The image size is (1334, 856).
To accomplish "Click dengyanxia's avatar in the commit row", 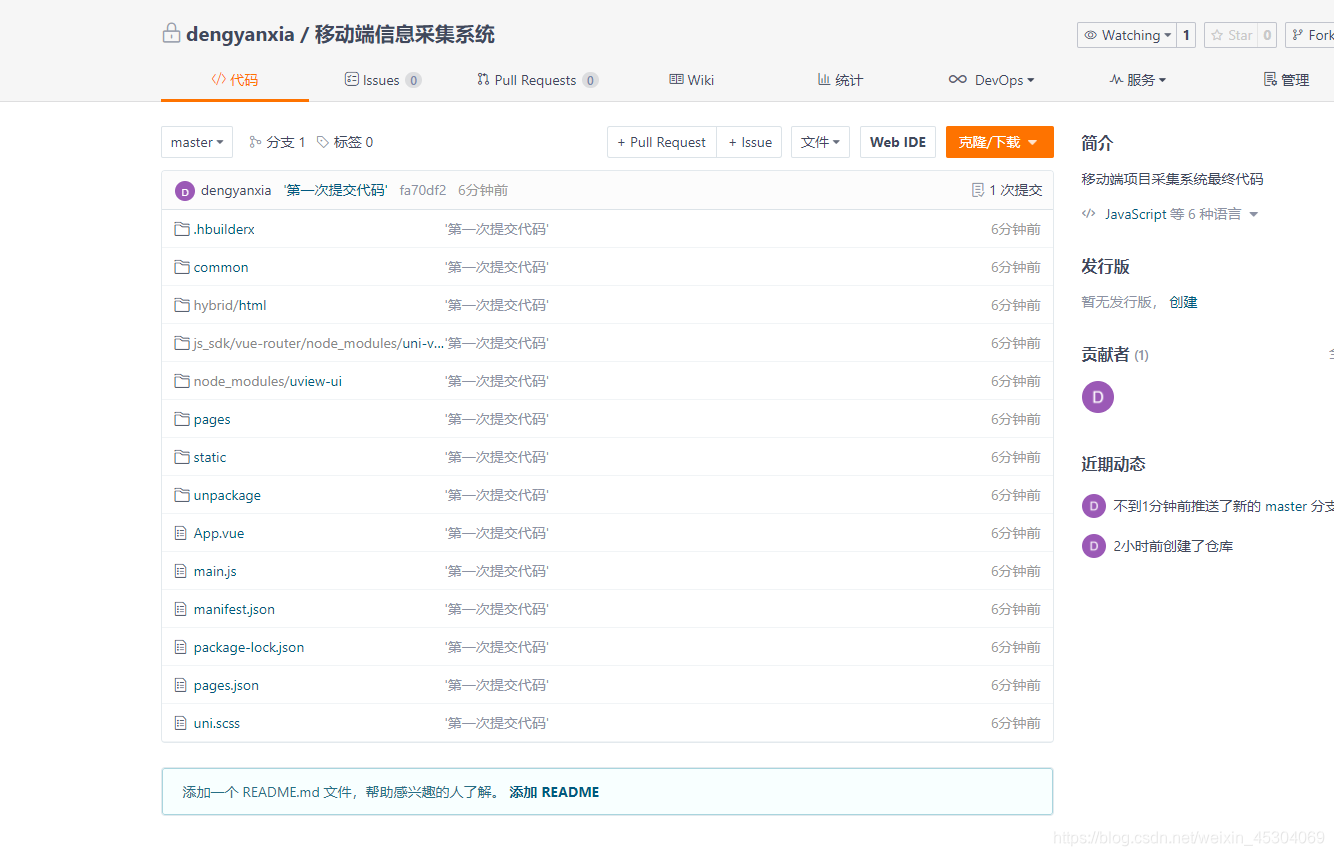I will [185, 191].
